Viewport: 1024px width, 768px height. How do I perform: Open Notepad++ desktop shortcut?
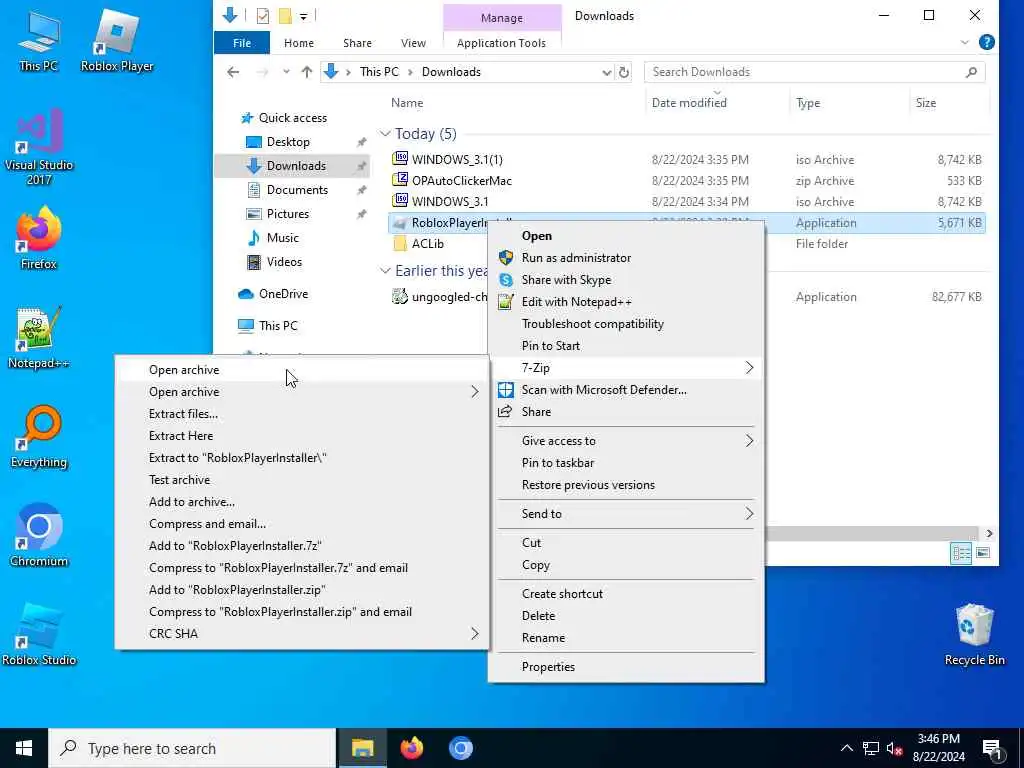click(x=39, y=338)
